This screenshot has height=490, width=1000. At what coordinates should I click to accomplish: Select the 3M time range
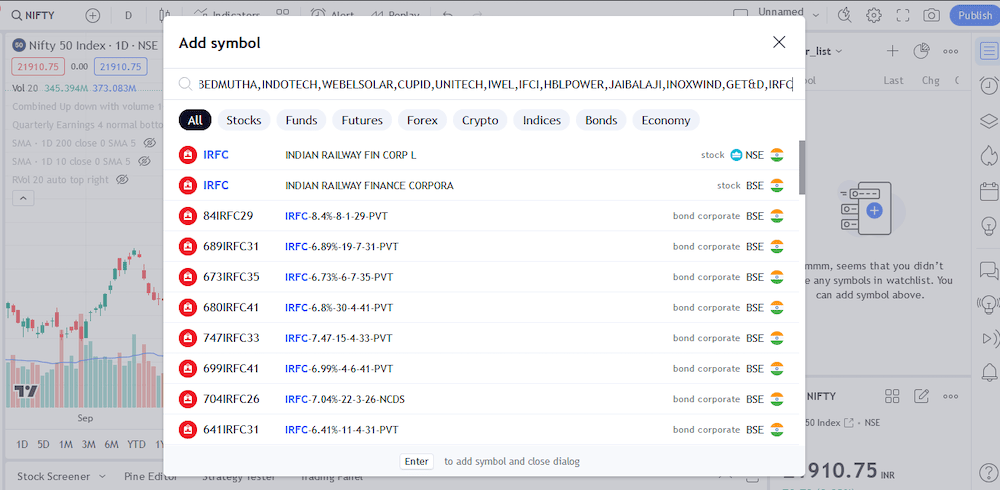89,444
